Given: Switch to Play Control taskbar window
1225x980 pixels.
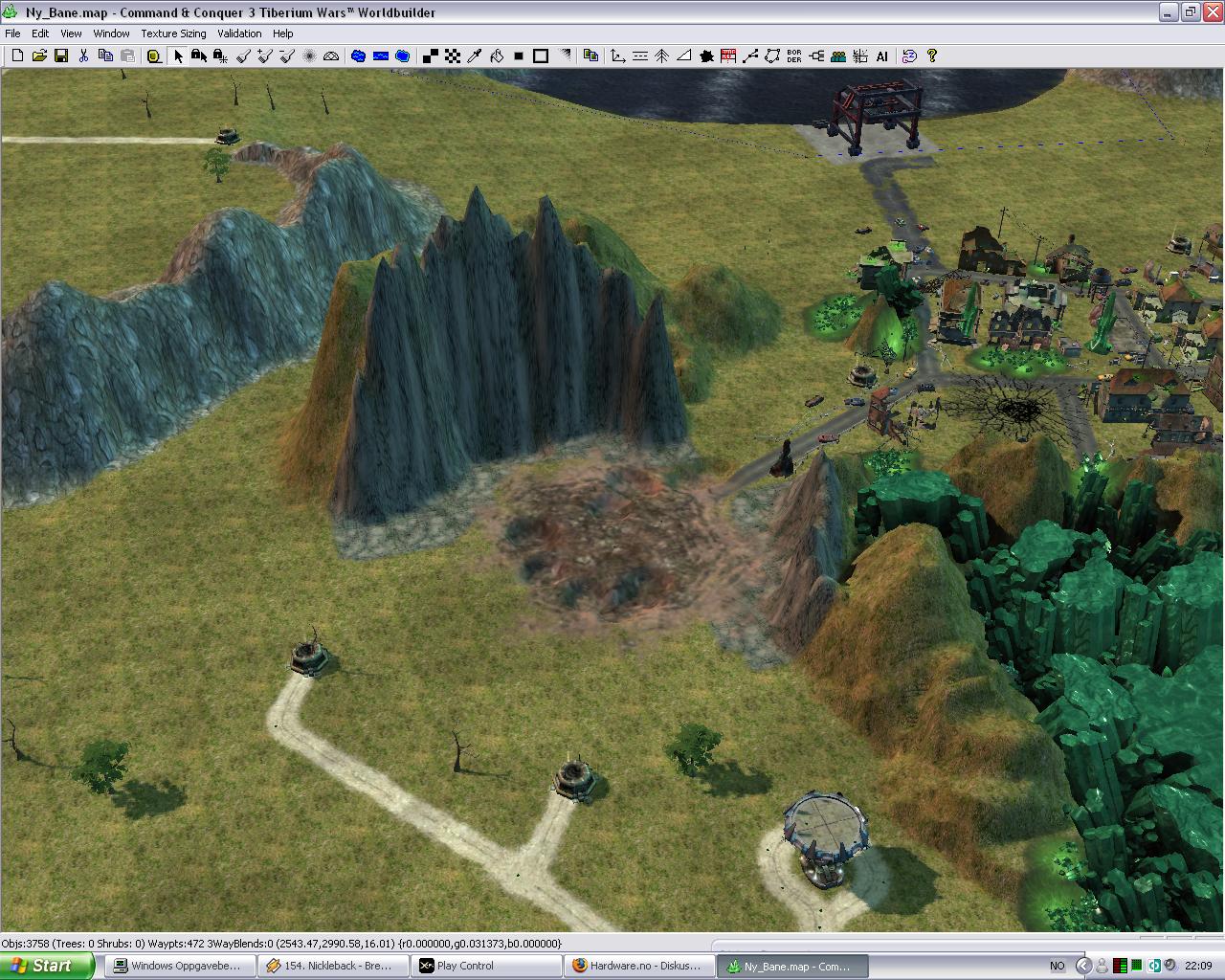Looking at the screenshot, I should 485,966.
